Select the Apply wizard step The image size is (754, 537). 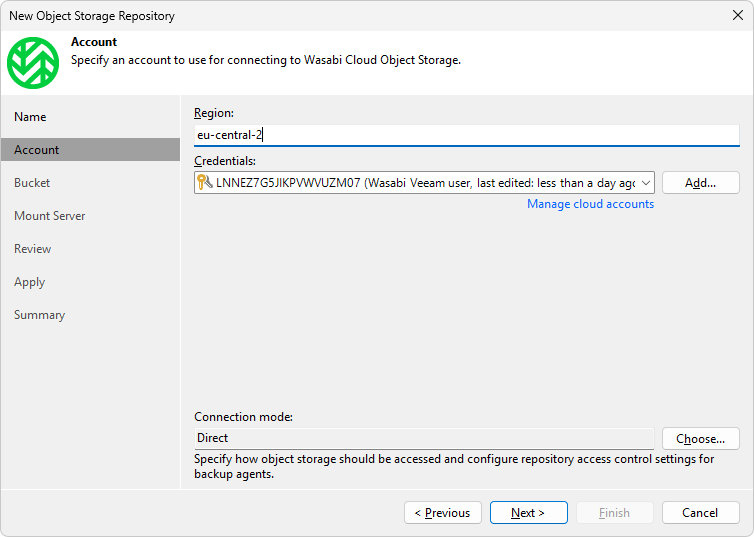[29, 282]
